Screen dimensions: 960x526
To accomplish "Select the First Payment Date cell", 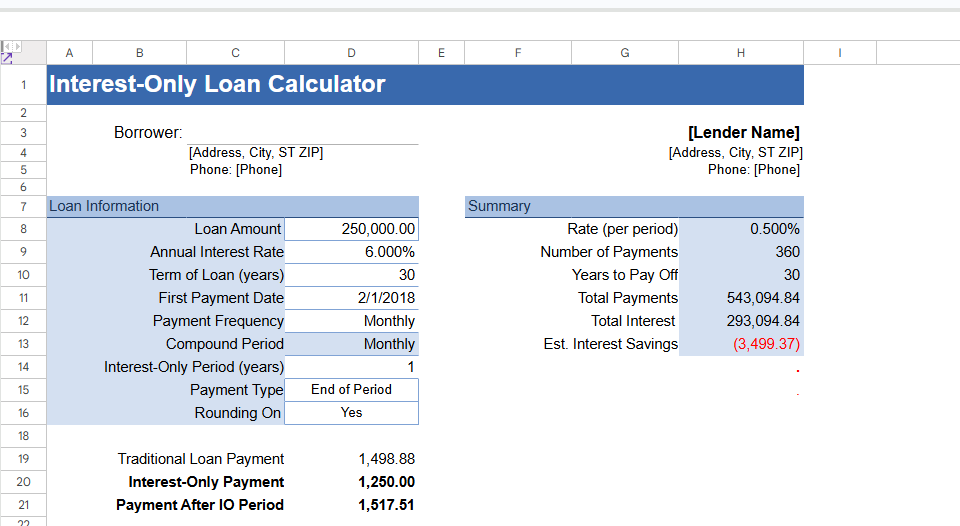I will click(x=351, y=298).
